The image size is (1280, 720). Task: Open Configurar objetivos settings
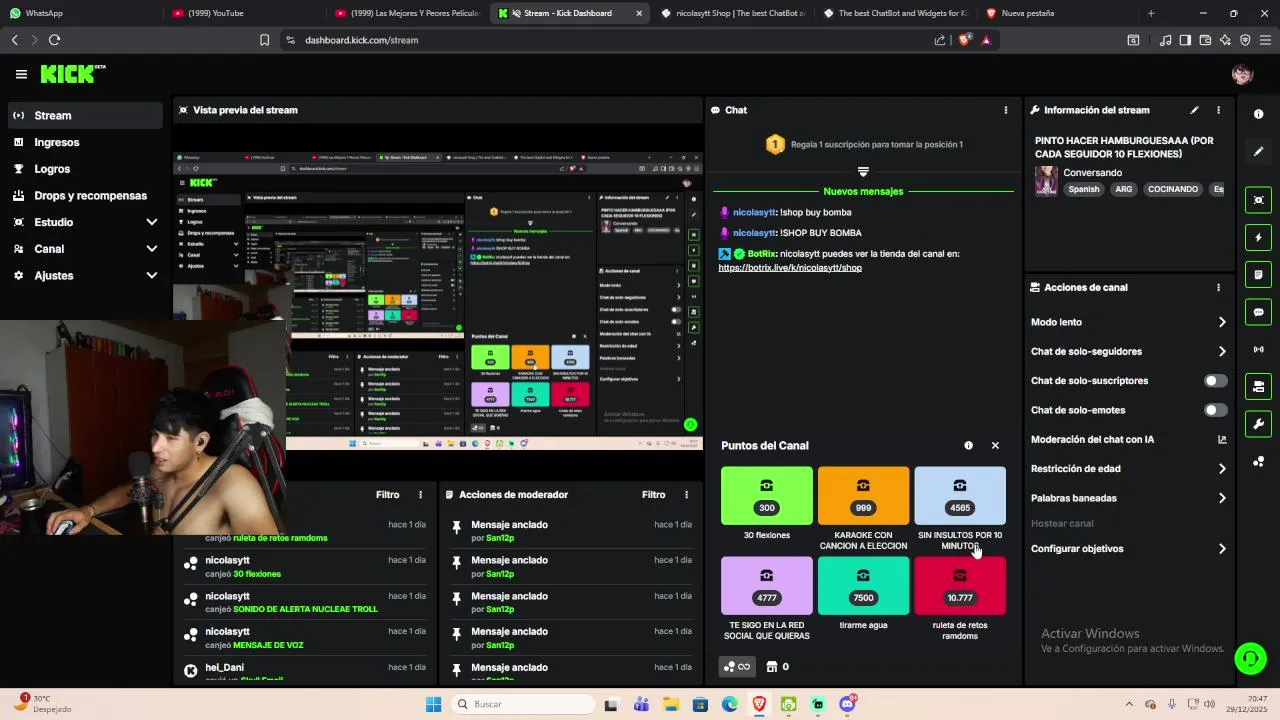pos(1128,549)
